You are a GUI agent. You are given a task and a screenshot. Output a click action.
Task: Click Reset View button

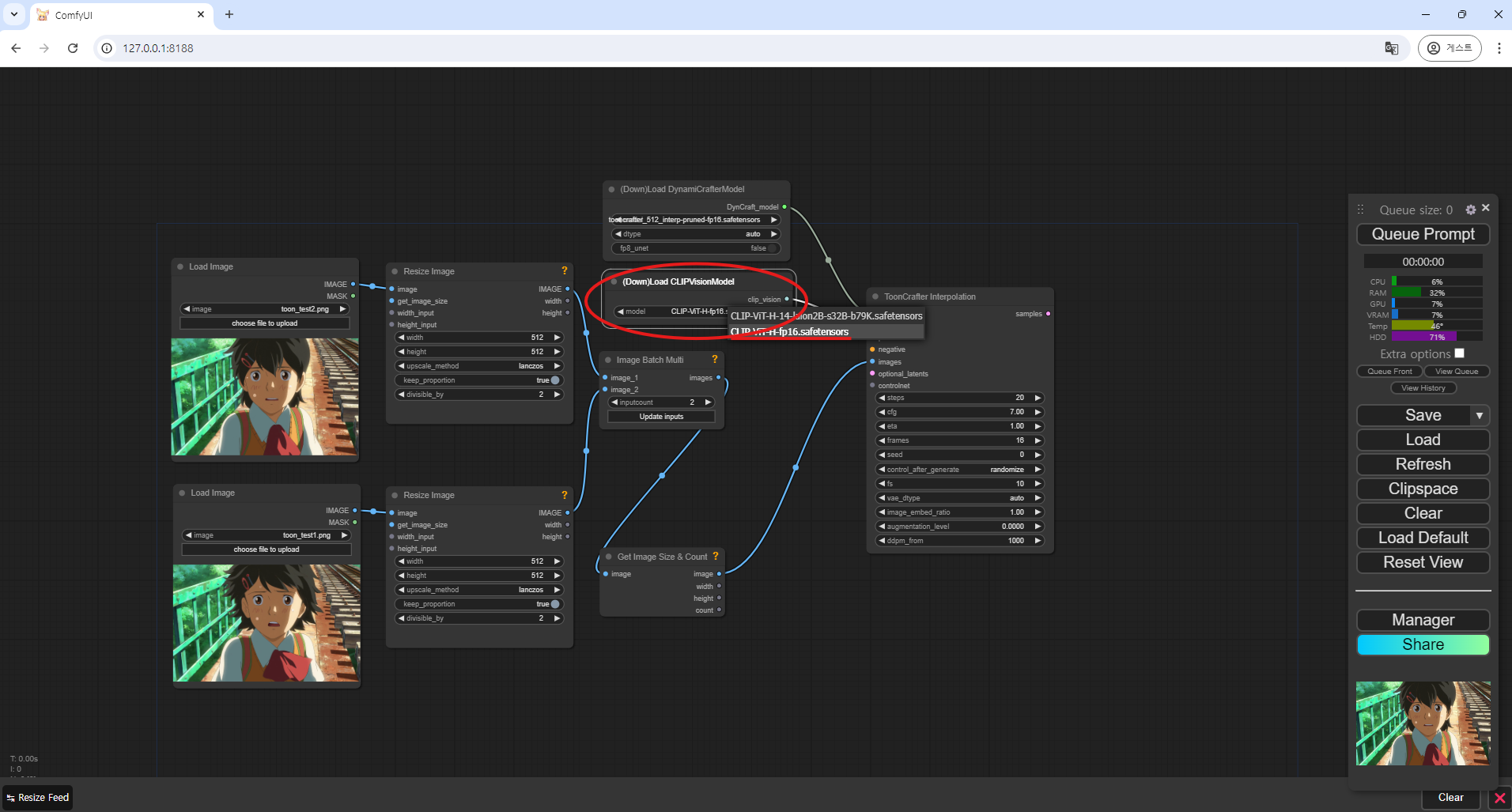[x=1423, y=562]
